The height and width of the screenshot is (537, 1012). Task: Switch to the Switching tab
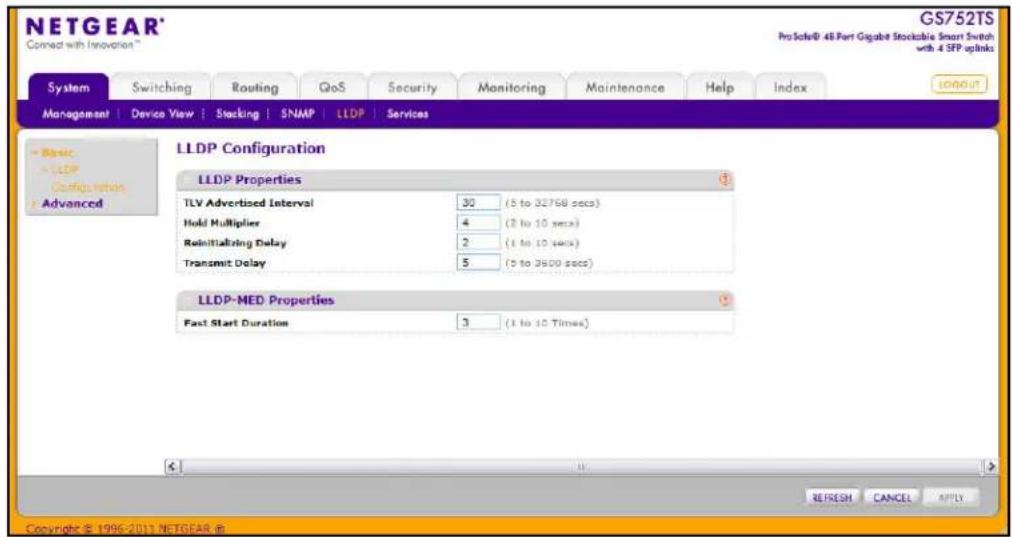161,87
